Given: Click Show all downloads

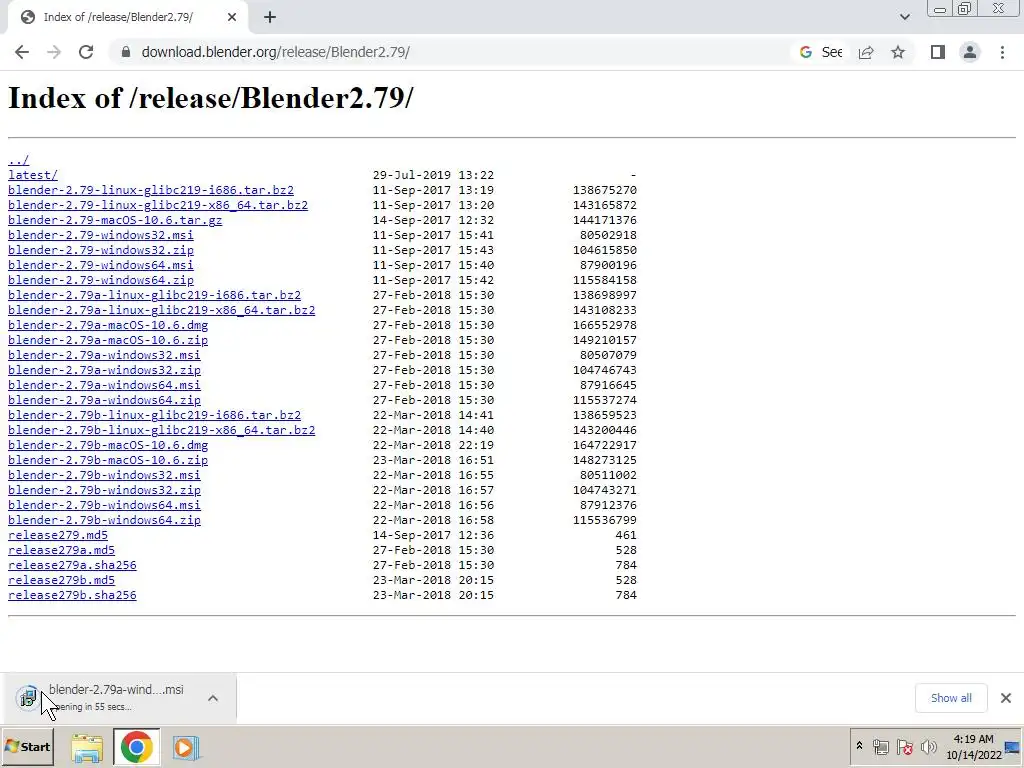Looking at the screenshot, I should 951,698.
